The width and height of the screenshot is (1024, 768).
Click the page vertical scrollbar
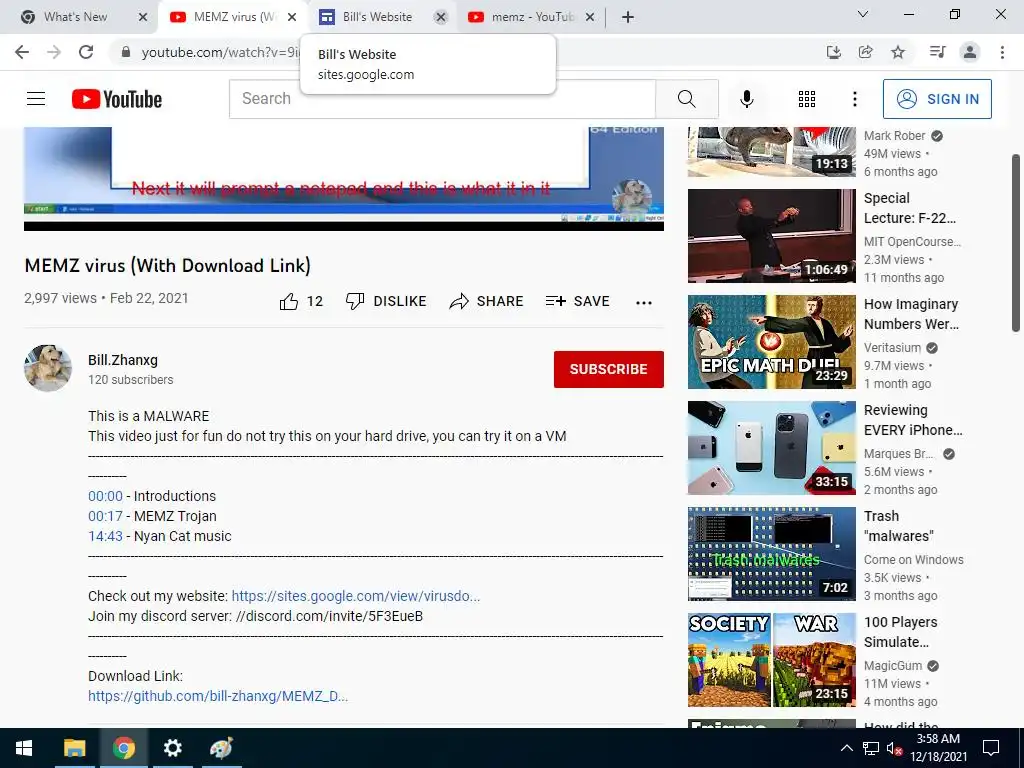[1016, 244]
